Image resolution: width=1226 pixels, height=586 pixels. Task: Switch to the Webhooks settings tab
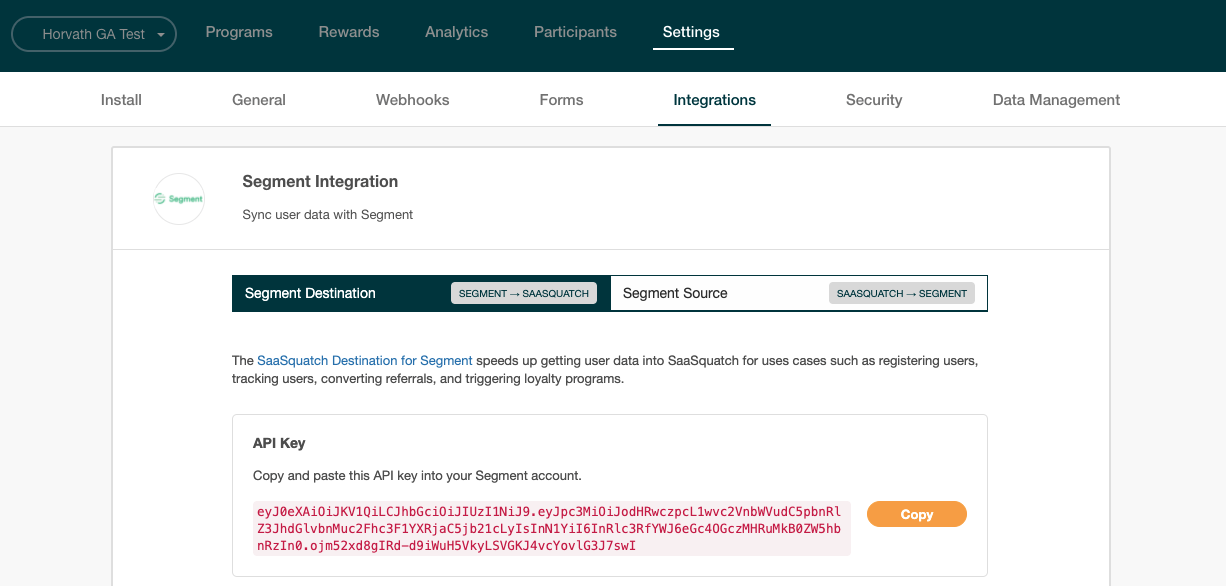[x=412, y=99]
